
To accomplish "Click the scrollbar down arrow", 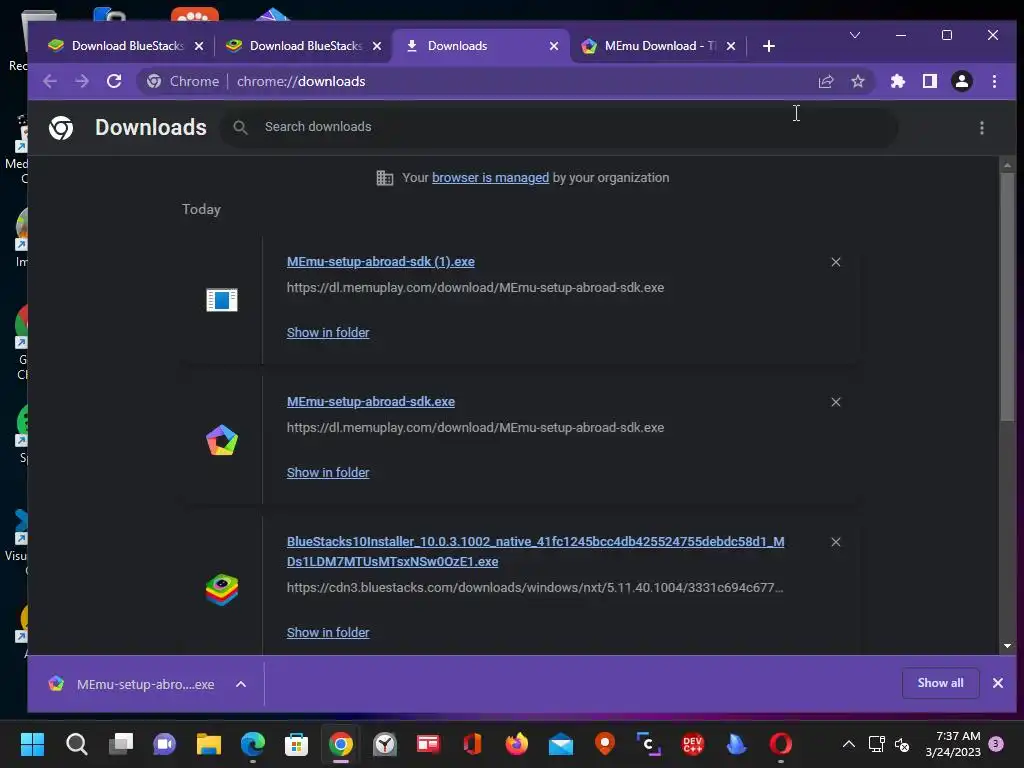I will (1007, 645).
